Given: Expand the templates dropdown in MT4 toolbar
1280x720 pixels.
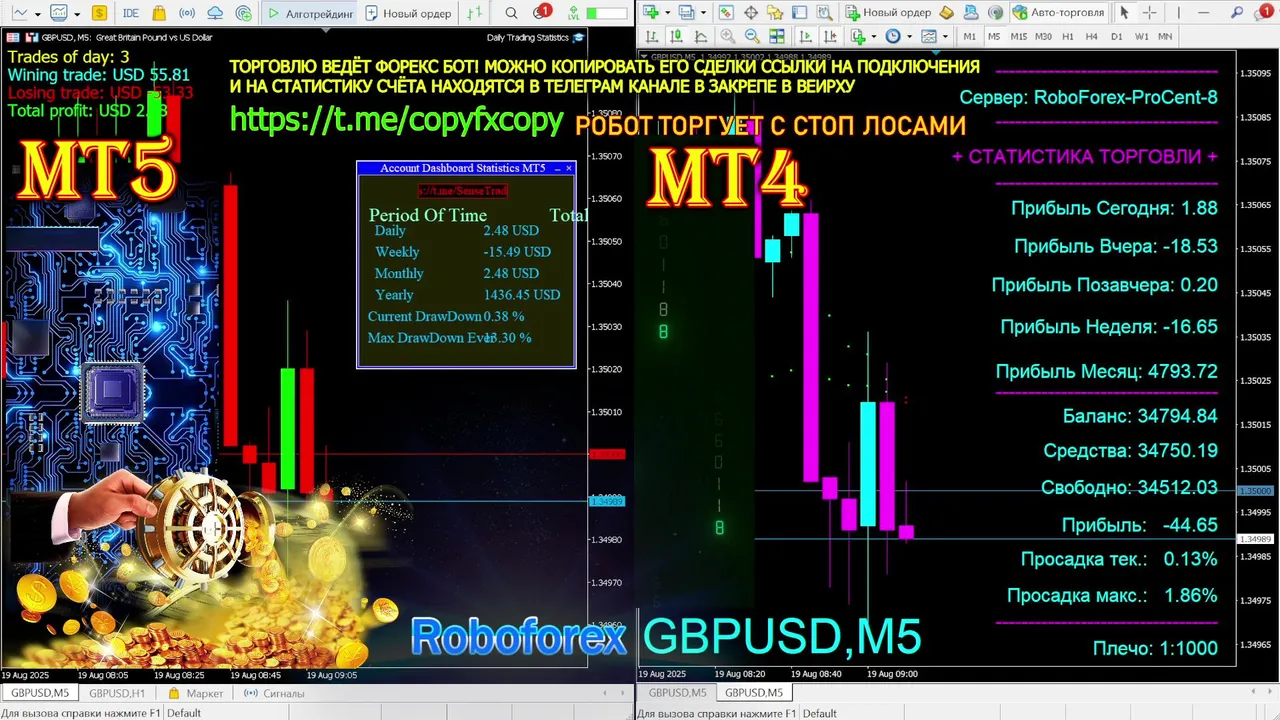Looking at the screenshot, I should pos(945,36).
